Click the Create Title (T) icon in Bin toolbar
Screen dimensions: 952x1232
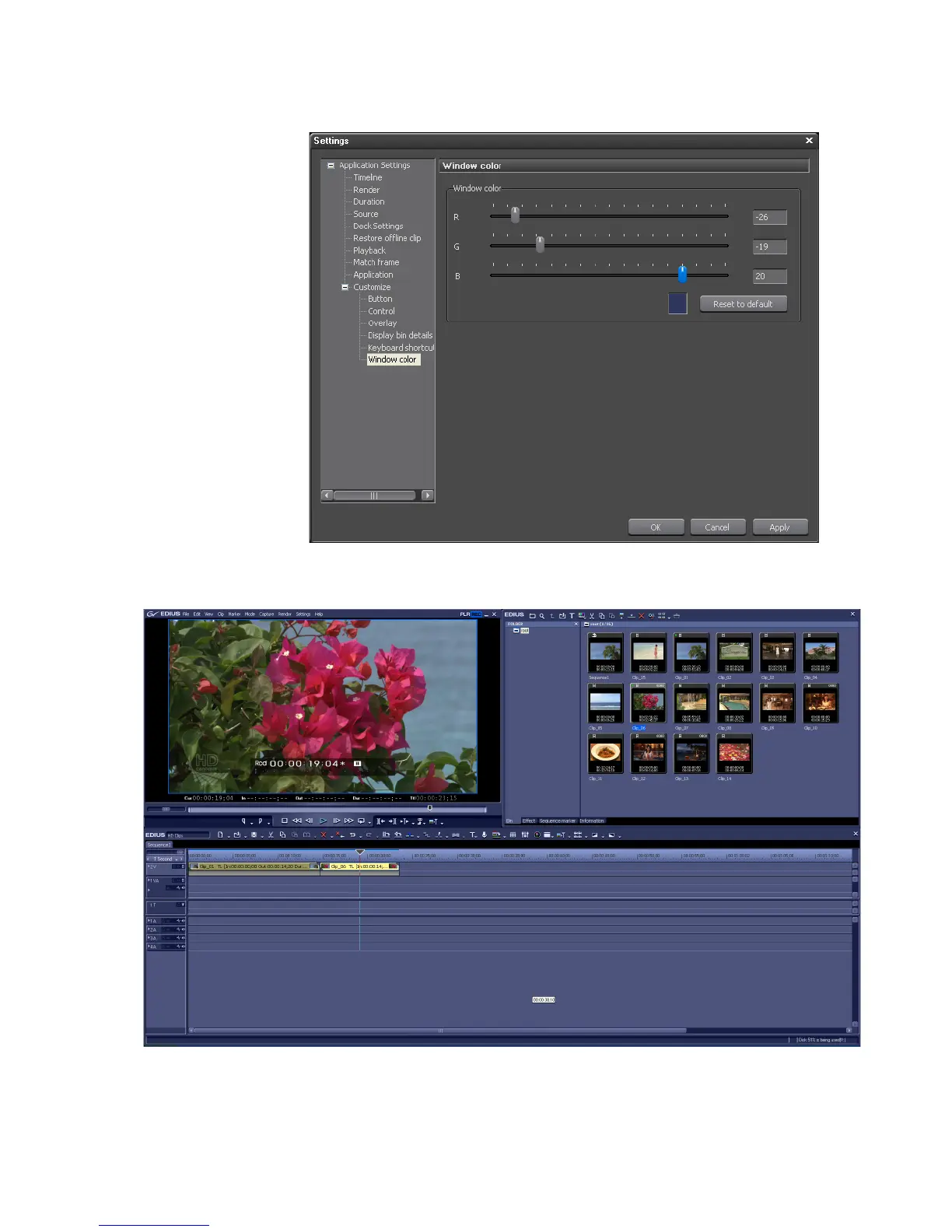tap(572, 616)
